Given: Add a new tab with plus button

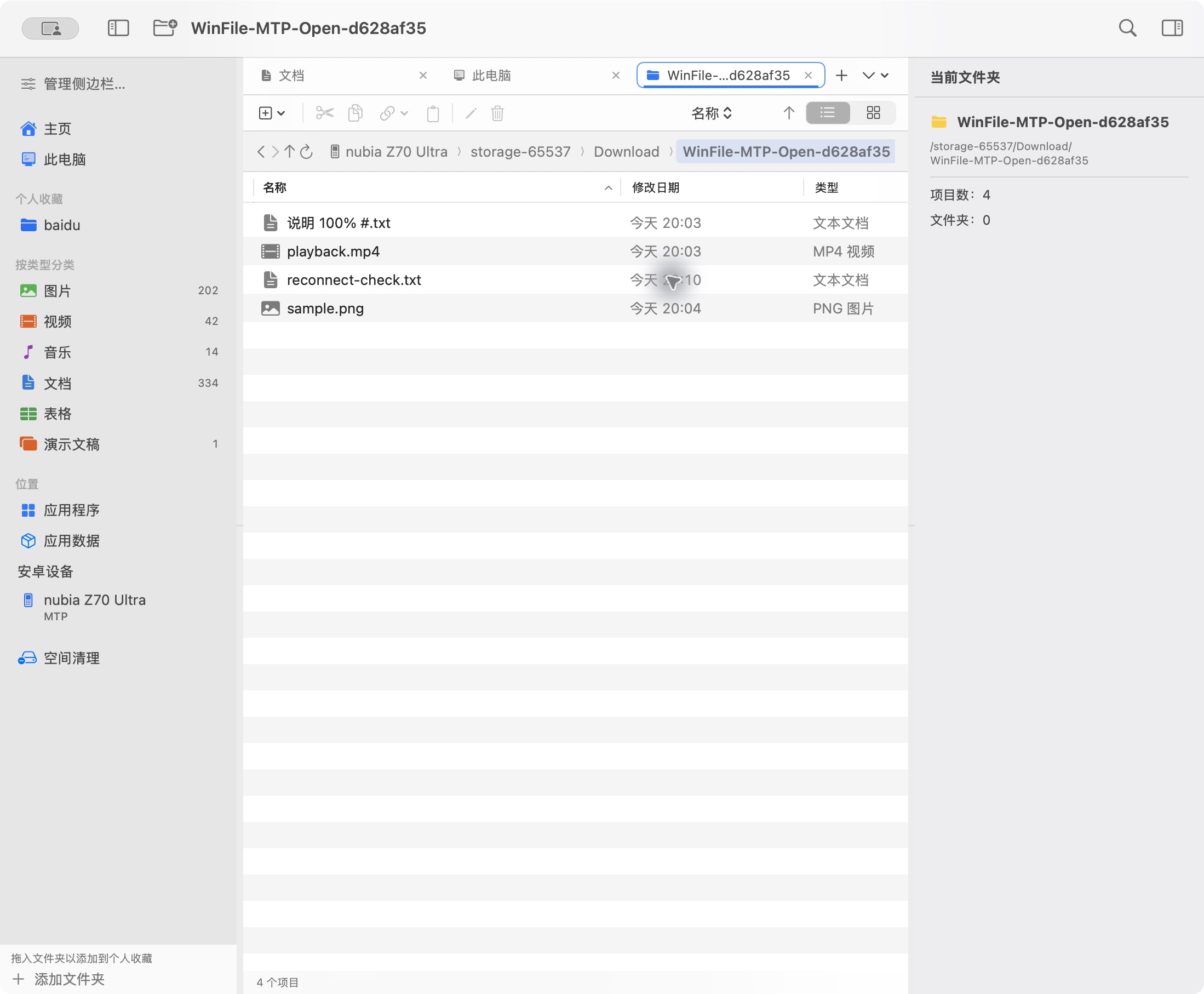Looking at the screenshot, I should click(x=841, y=76).
